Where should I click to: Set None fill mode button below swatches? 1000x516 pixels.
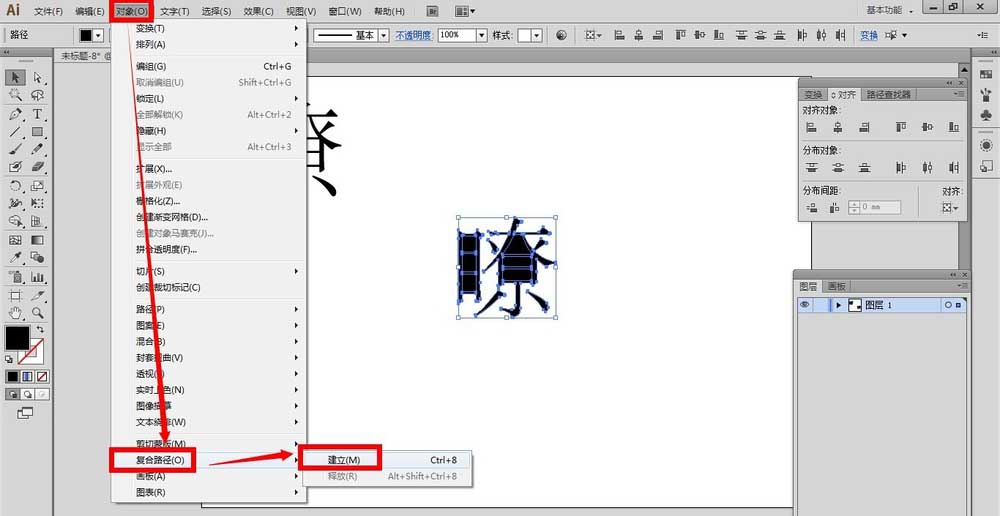tap(42, 376)
